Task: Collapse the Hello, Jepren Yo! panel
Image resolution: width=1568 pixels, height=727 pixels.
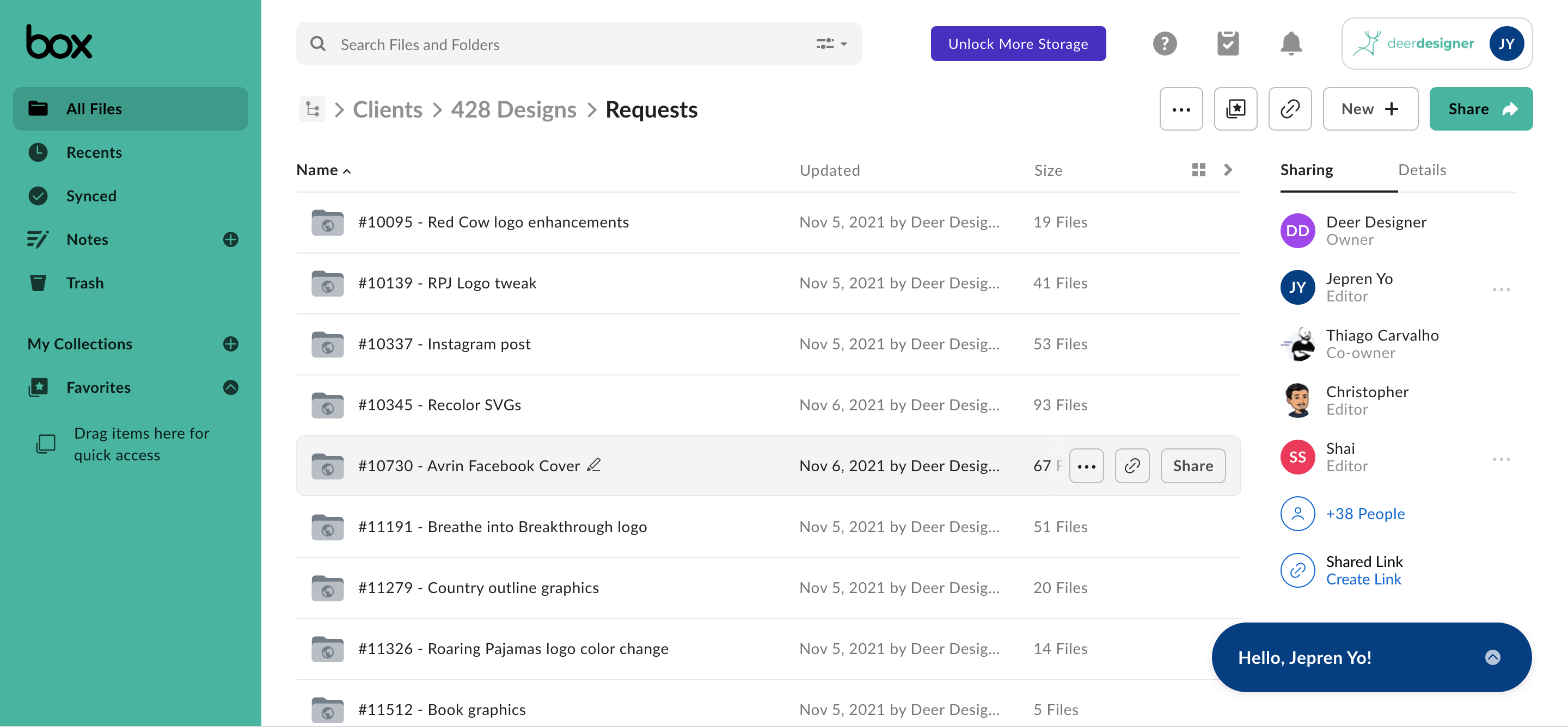Action: (1492, 658)
